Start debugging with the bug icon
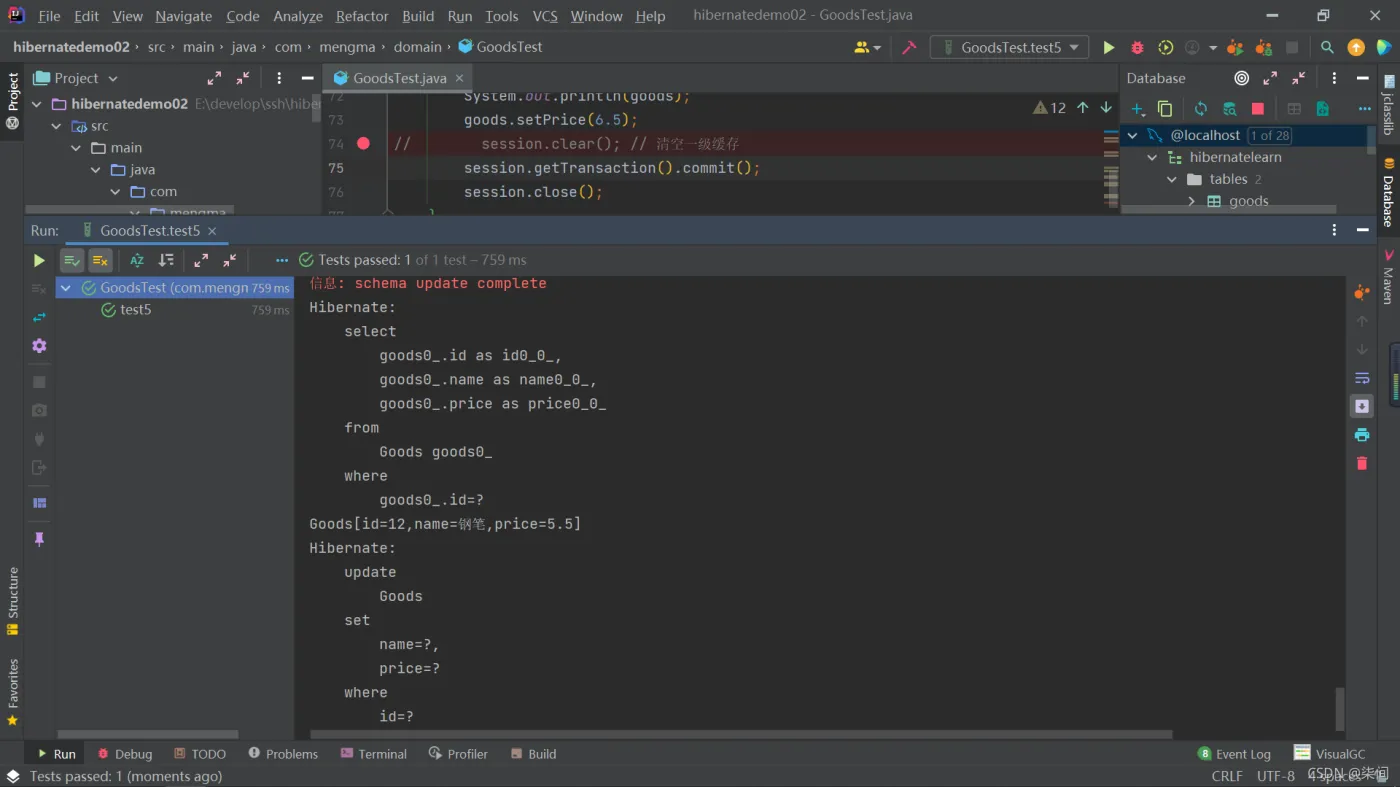 tap(1137, 47)
